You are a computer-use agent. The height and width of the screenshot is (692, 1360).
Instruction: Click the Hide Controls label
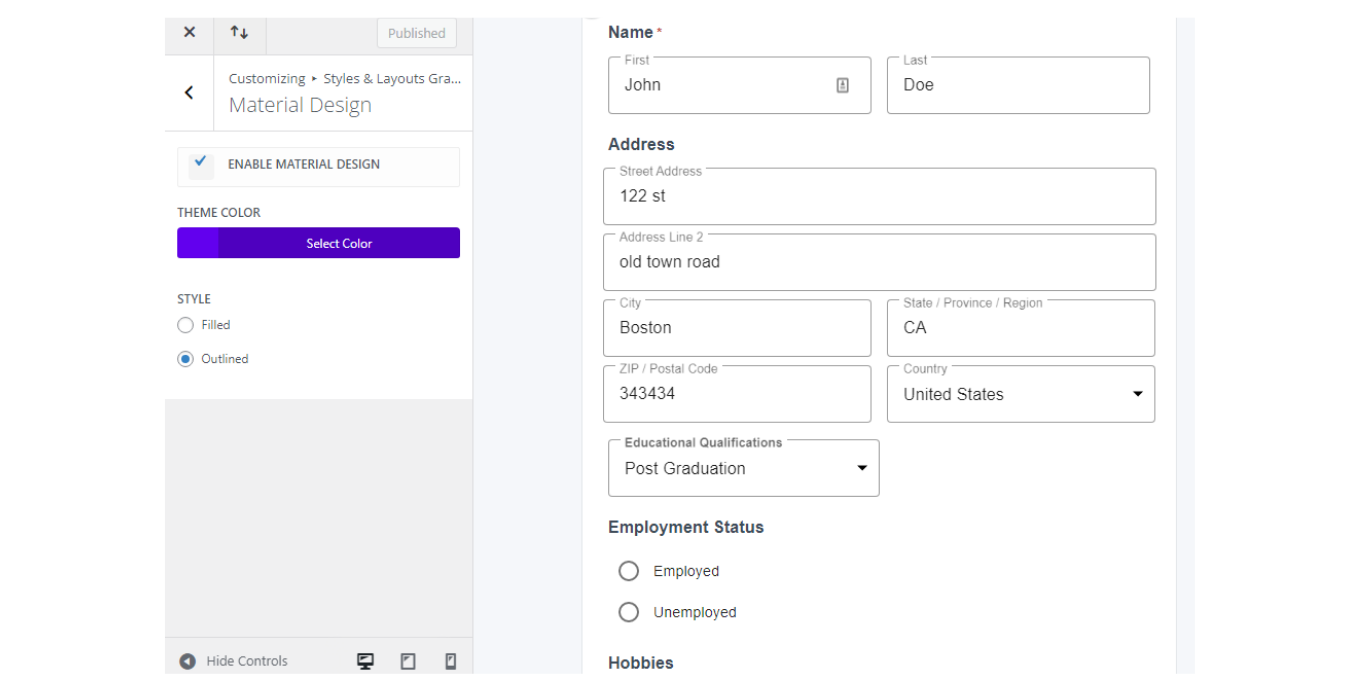click(x=246, y=660)
